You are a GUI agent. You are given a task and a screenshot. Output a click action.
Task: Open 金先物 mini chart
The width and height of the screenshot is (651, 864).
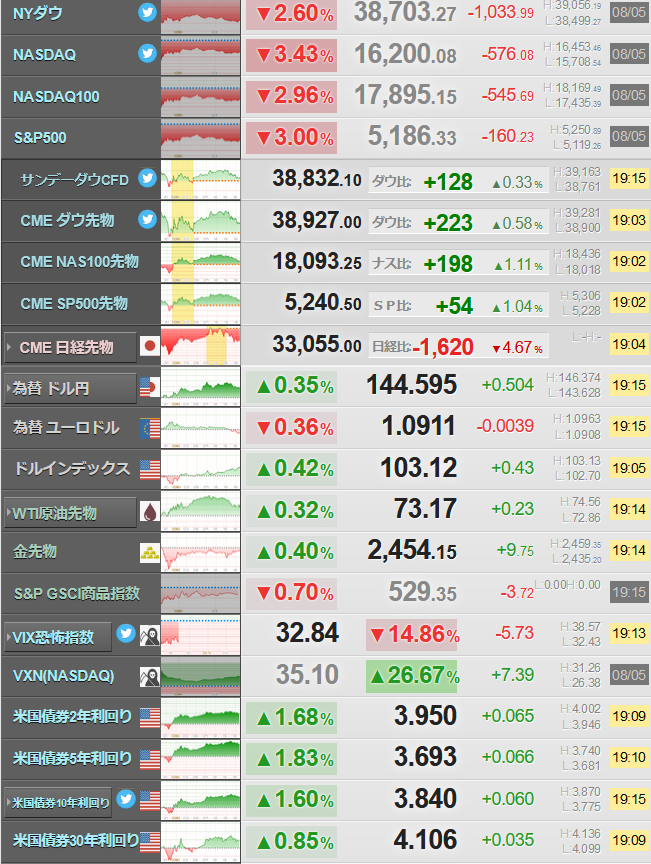[201, 552]
